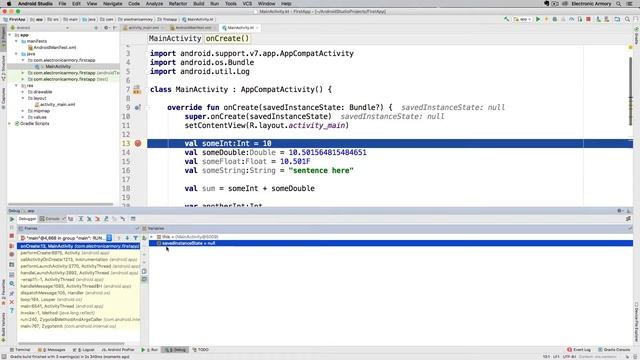Expand the 'this' variable in Variables
Screen dimensions: 640x360
(151, 237)
